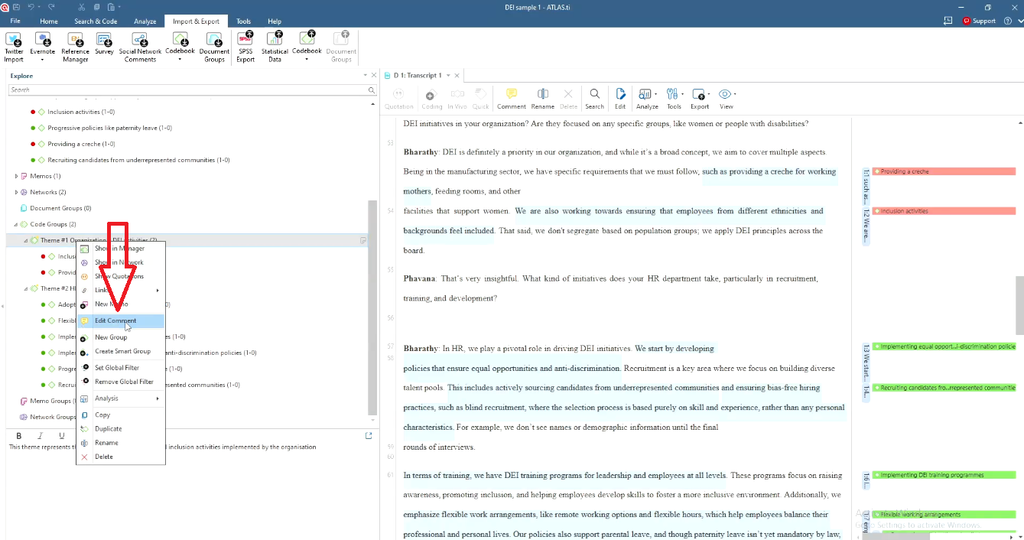
Task: Select Progressive policies like paternity leave code
Action: click(x=110, y=128)
